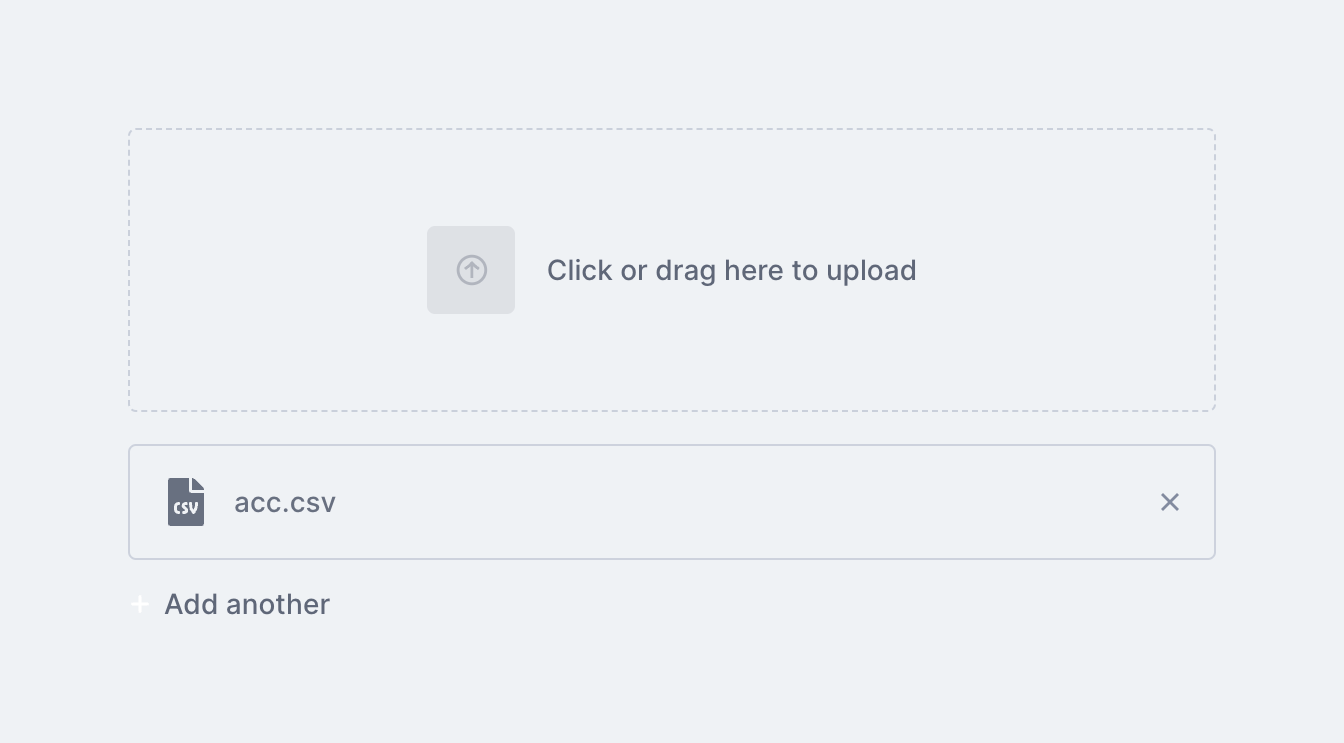Open file picker via upload arrow
The image size is (1344, 743).
[471, 270]
